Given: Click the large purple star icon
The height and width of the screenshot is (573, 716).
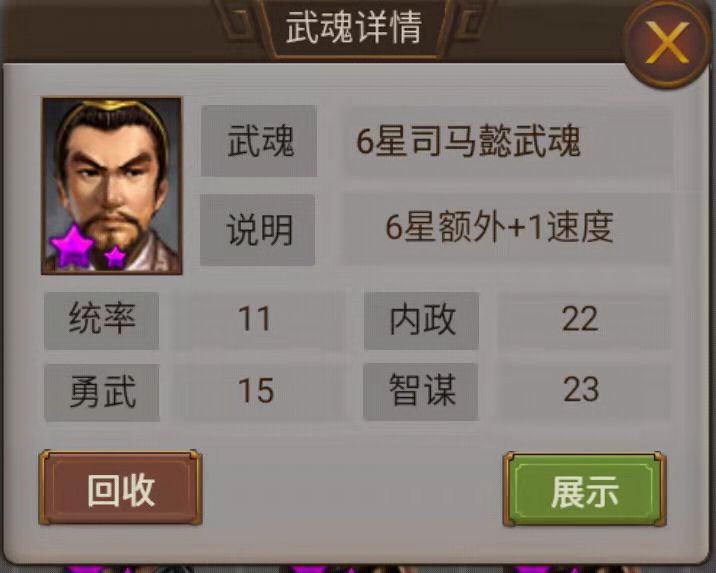Looking at the screenshot, I should tap(72, 246).
